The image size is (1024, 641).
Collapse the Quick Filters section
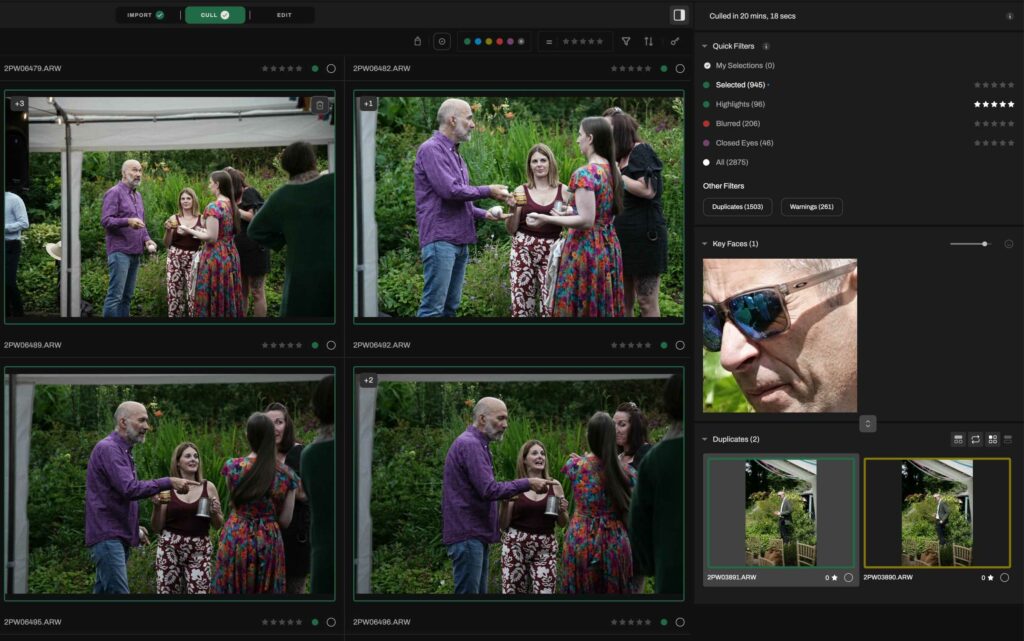(704, 46)
